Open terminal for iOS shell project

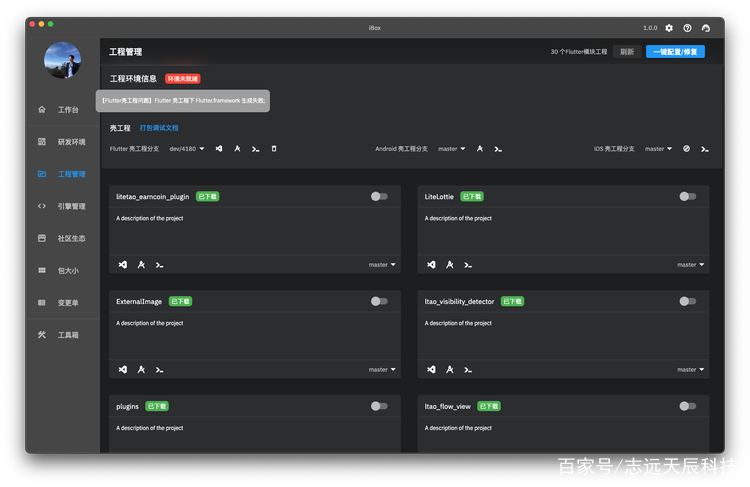pyautogui.click(x=705, y=149)
